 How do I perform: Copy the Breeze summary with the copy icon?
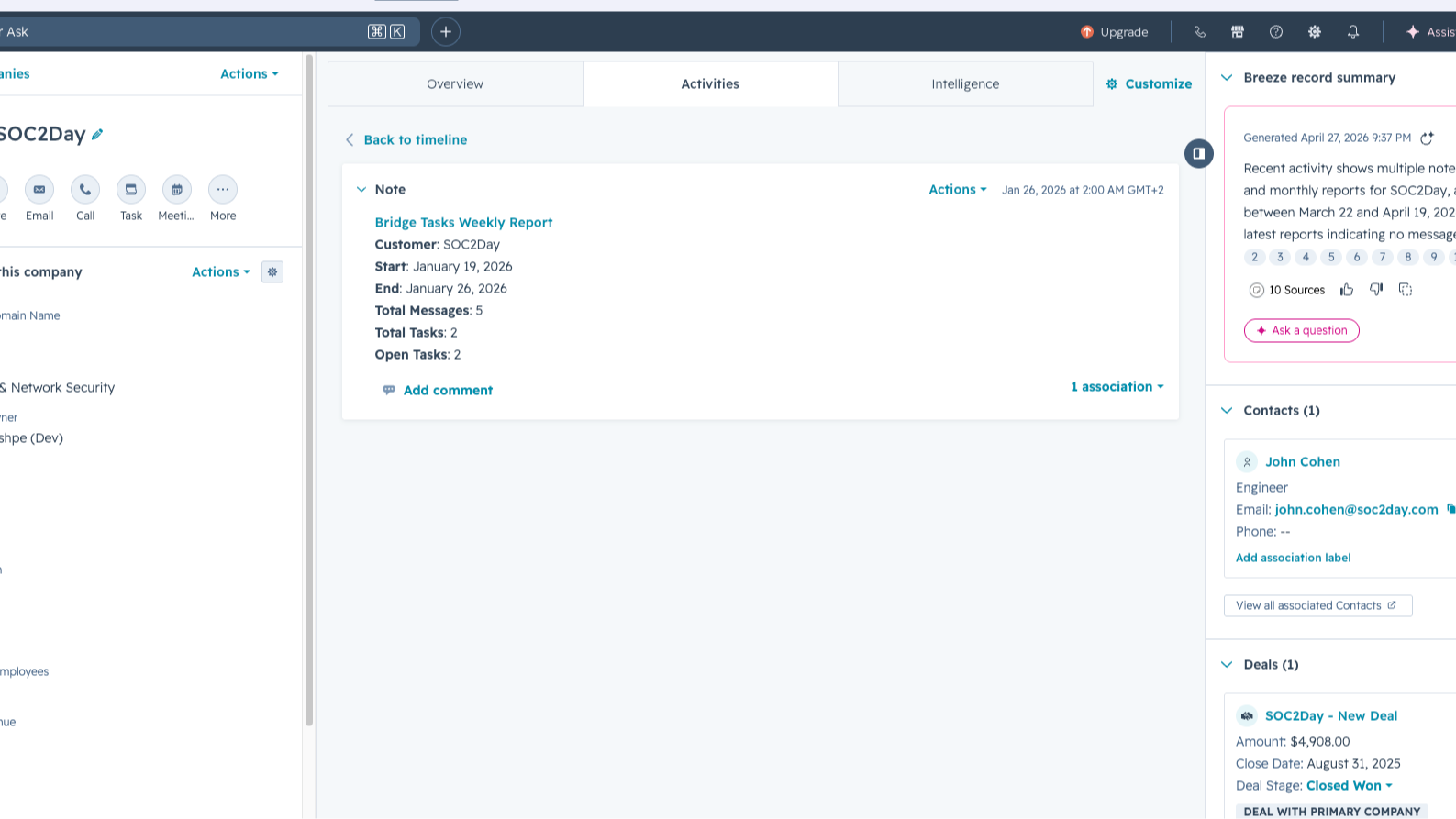(x=1406, y=290)
